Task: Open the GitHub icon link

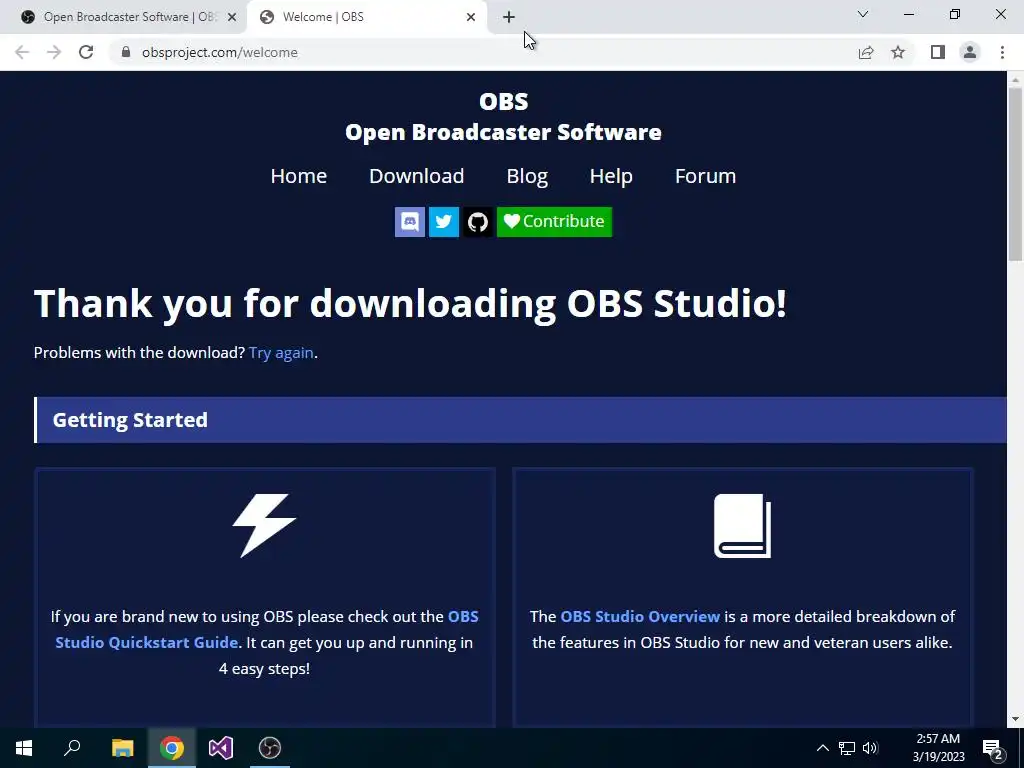Action: (477, 221)
